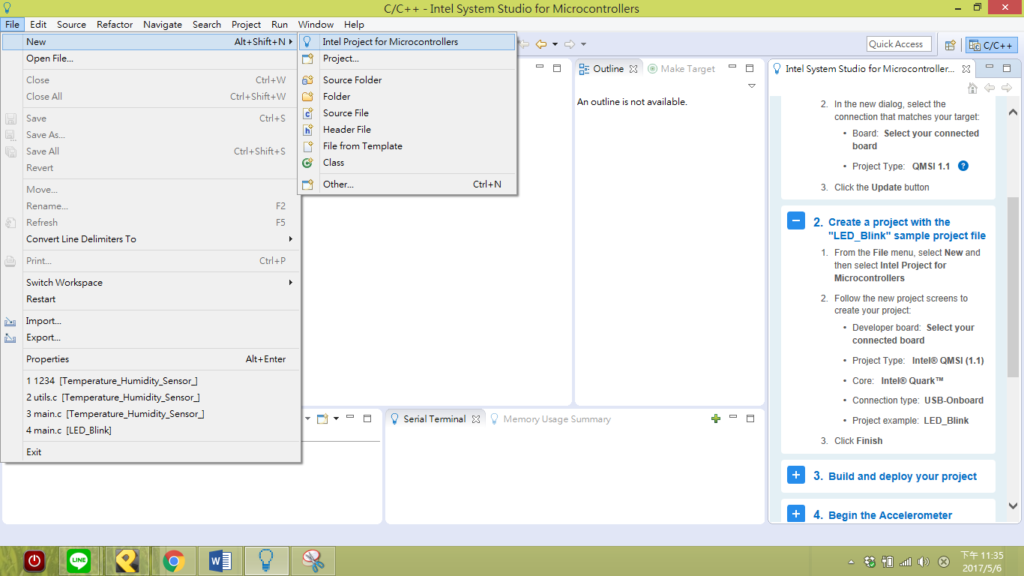The height and width of the screenshot is (576, 1024).
Task: Open the Edit menu
Action: pyautogui.click(x=38, y=24)
